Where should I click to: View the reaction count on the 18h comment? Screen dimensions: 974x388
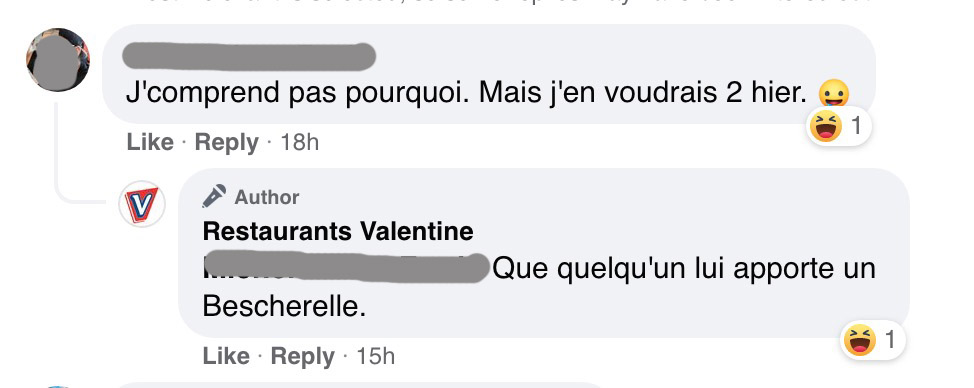857,127
